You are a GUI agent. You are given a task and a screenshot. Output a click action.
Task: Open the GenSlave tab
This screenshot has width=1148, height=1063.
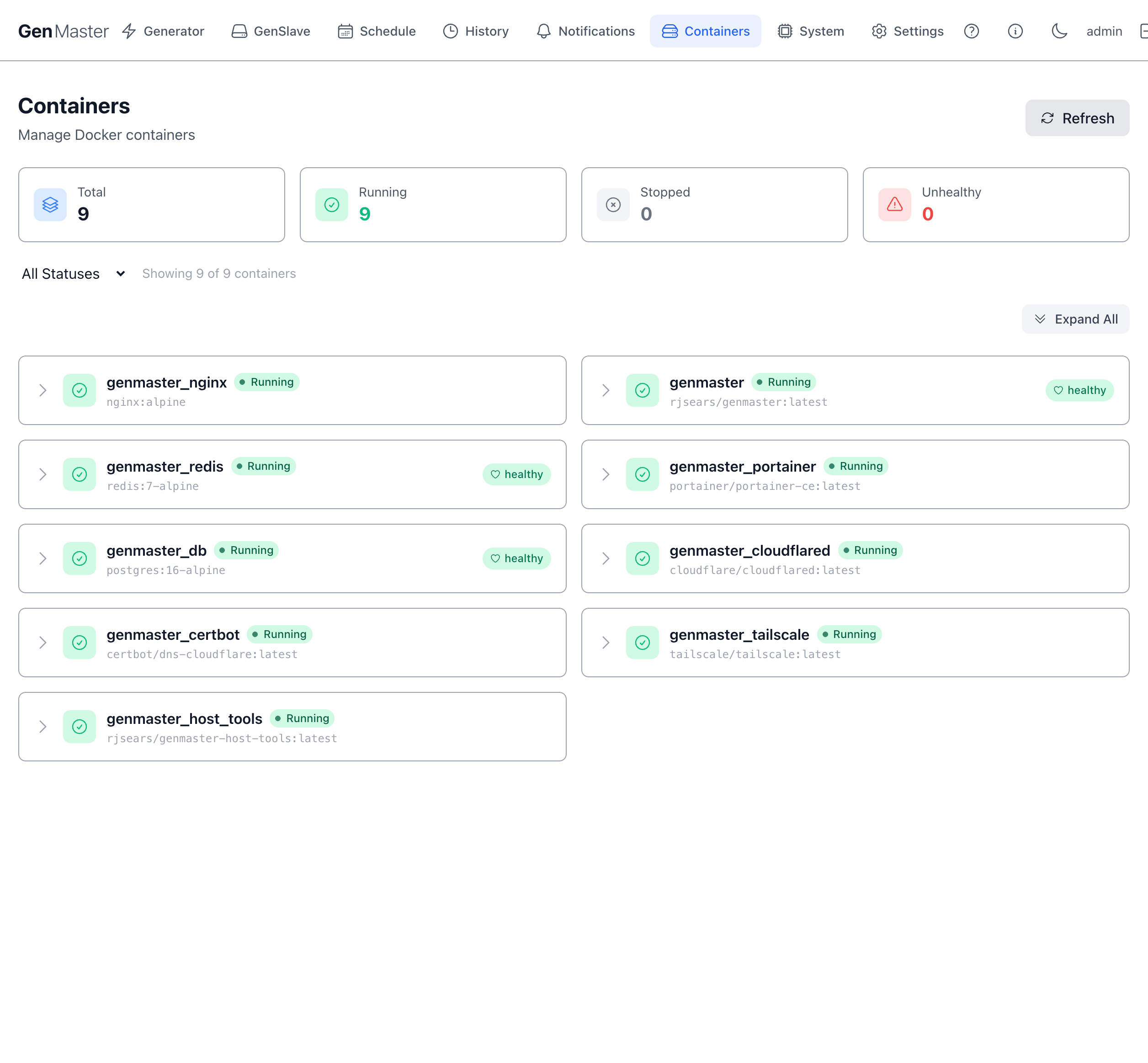click(x=271, y=31)
